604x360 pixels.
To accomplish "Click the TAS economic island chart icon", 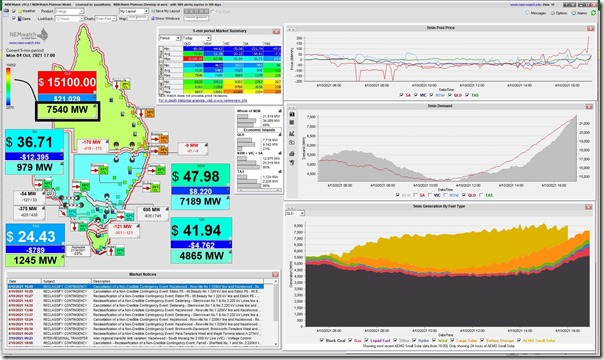I will tap(280, 171).
